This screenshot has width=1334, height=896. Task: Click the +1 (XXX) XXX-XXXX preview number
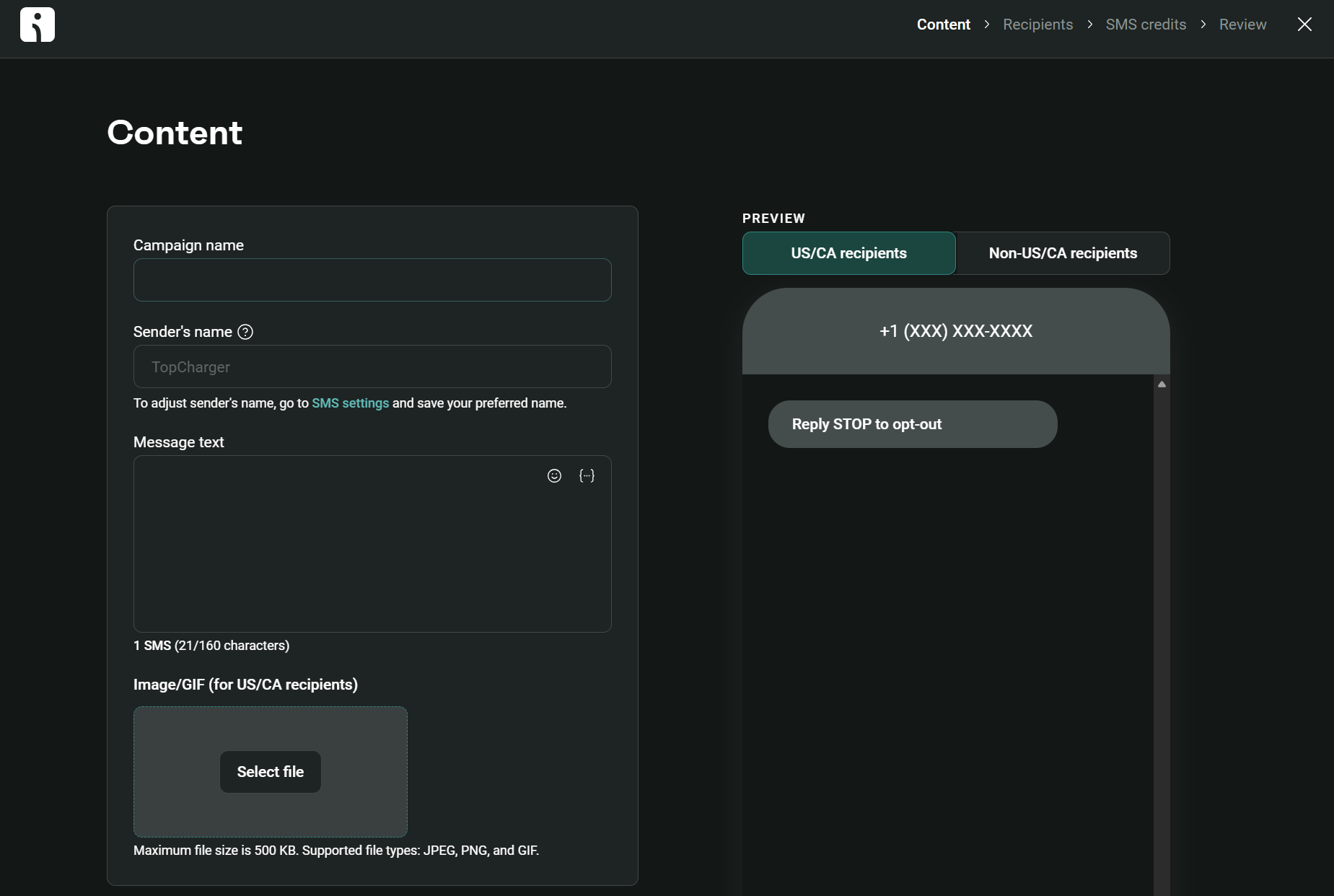[x=956, y=331]
